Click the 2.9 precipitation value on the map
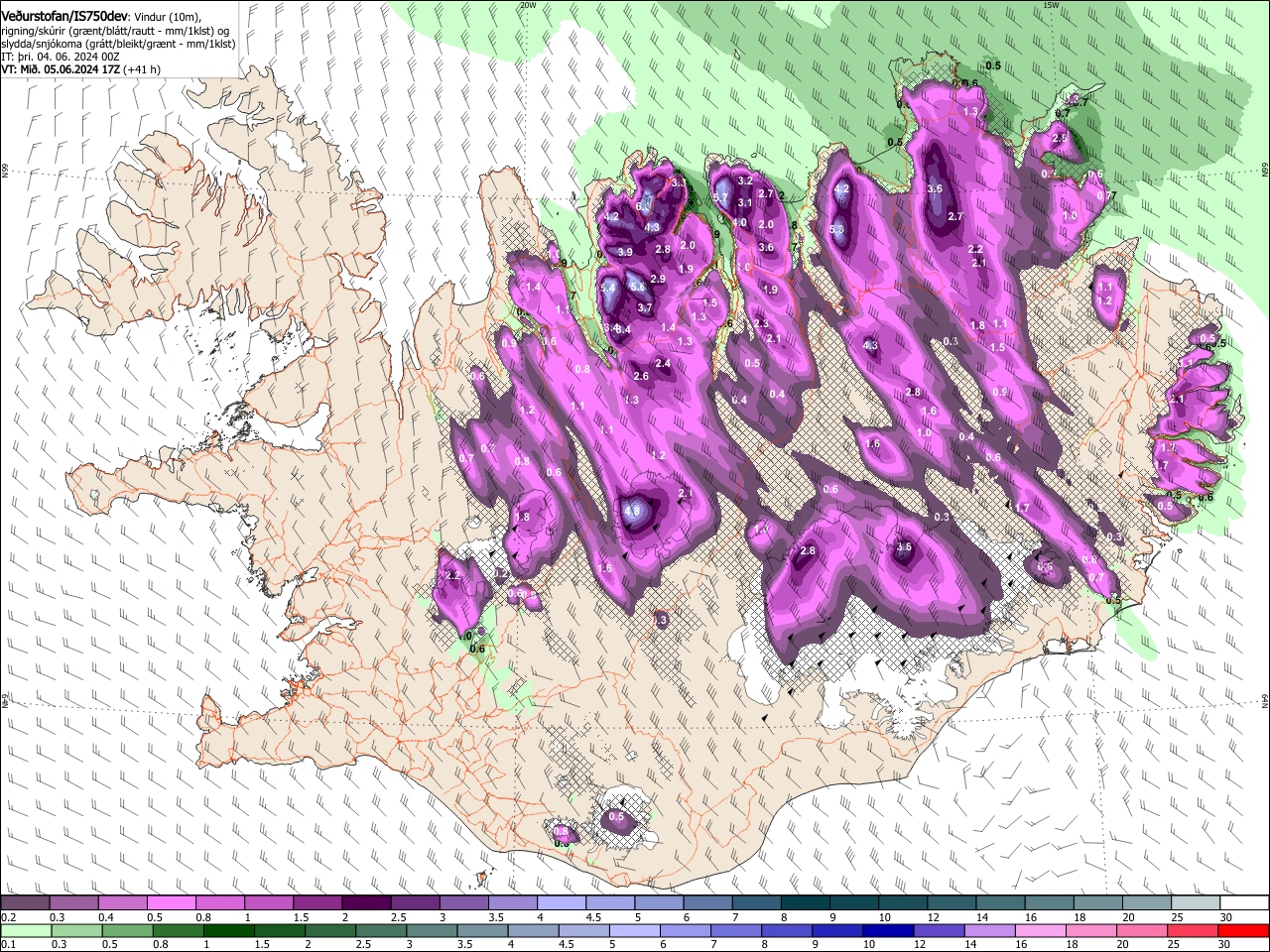This screenshot has height=952, width=1270. tap(657, 280)
